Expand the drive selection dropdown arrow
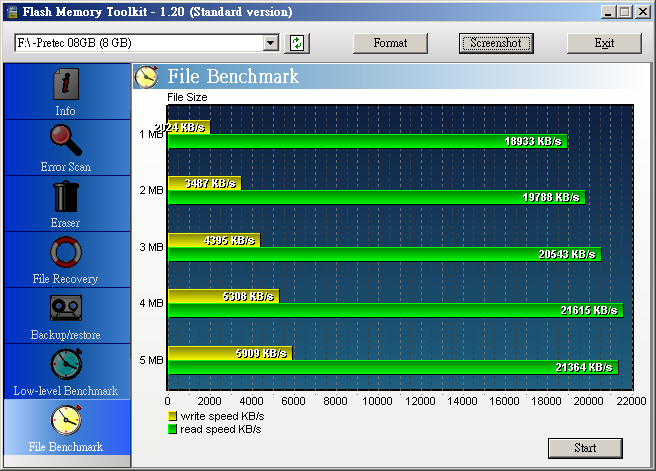656x471 pixels. pos(271,43)
